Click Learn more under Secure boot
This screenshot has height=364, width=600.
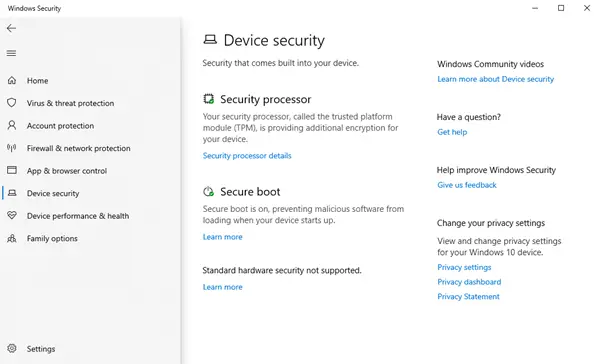click(x=222, y=237)
